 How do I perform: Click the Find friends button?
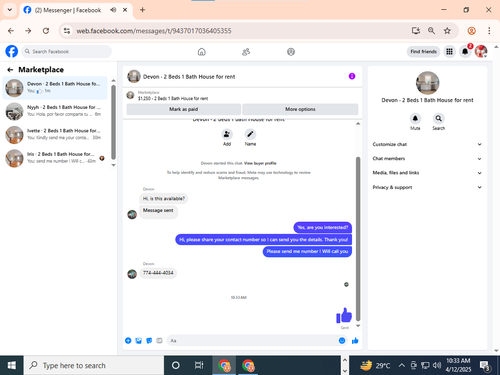(423, 51)
